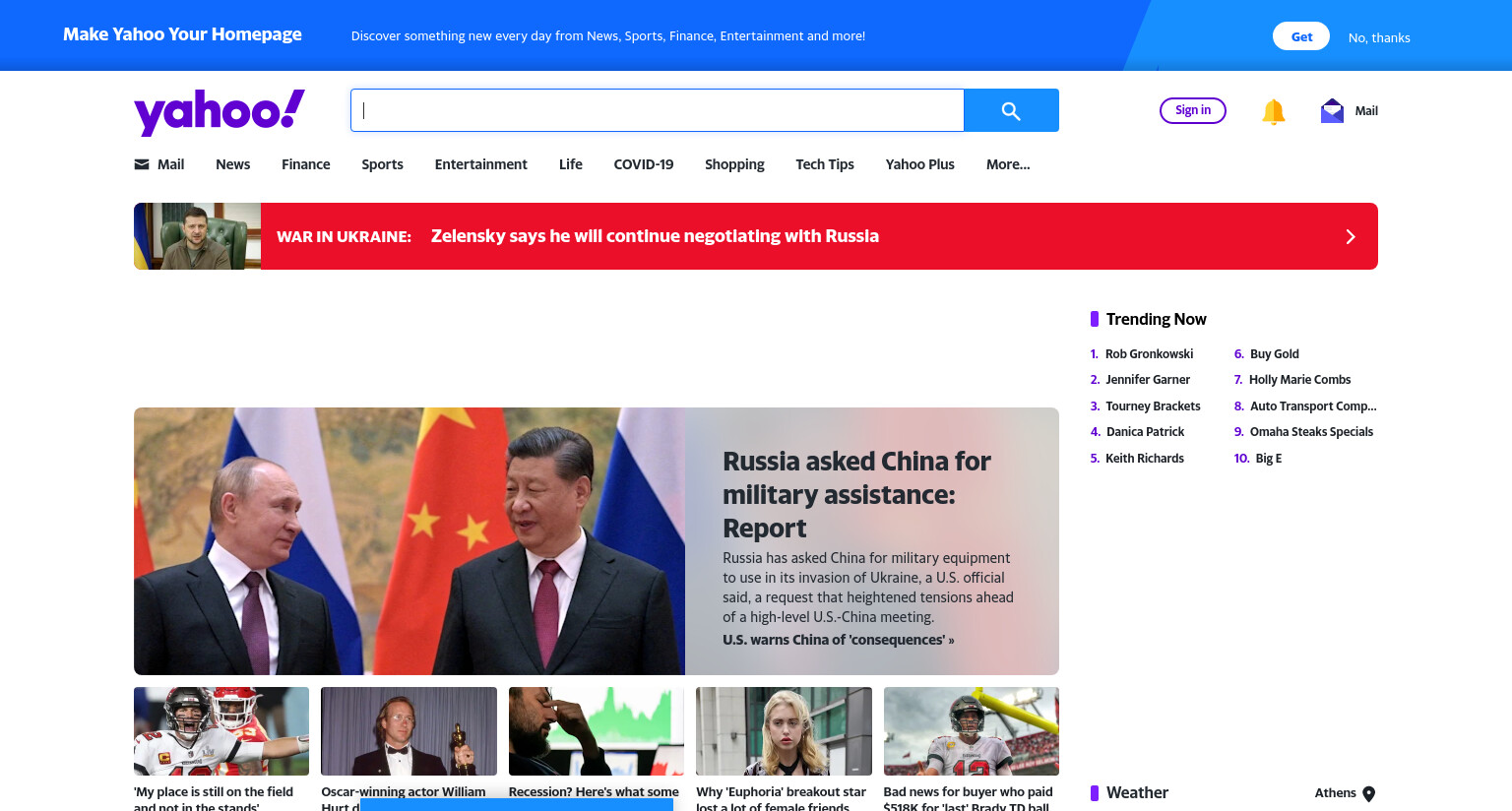The image size is (1512, 811).
Task: Open the Brady TD ball buyer thumbnail
Action: (x=971, y=731)
